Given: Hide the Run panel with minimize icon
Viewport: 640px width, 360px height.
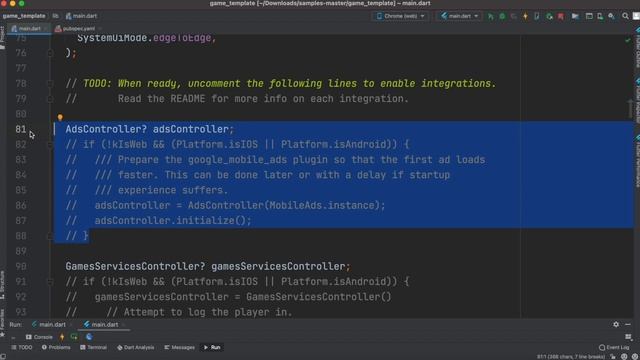Looking at the screenshot, I should coord(628,324).
